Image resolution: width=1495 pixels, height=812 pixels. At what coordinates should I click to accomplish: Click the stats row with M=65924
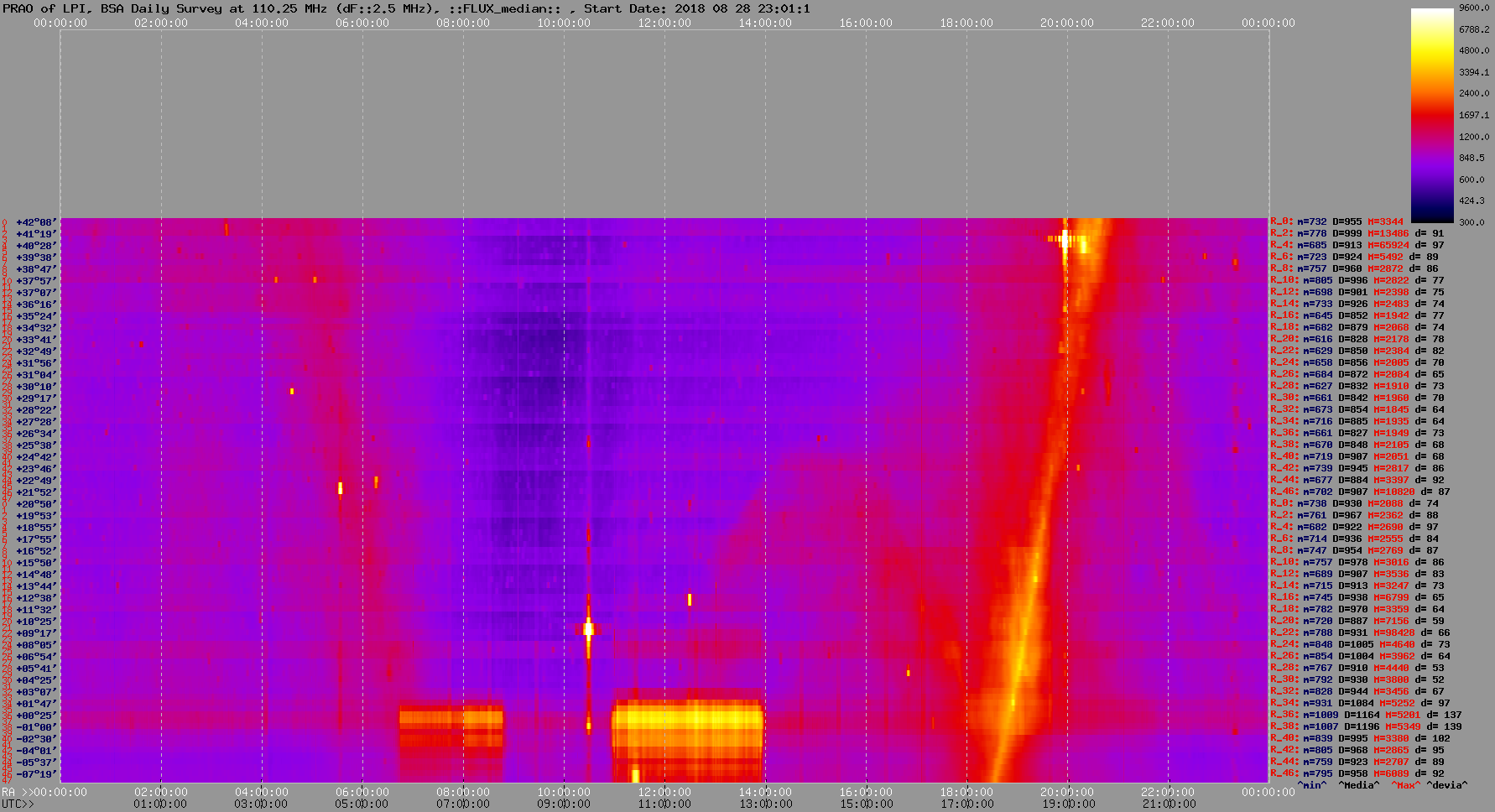click(1357, 246)
